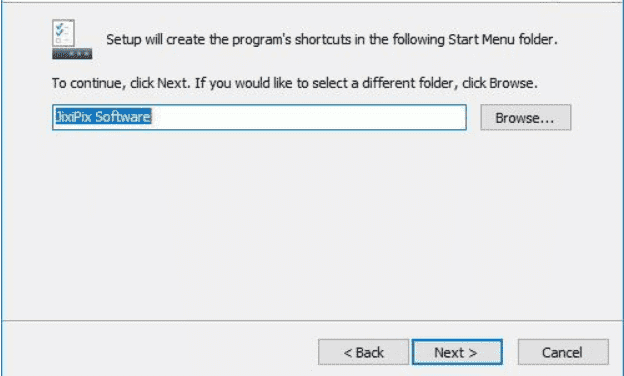Click inside the Start Menu folder field

[259, 117]
